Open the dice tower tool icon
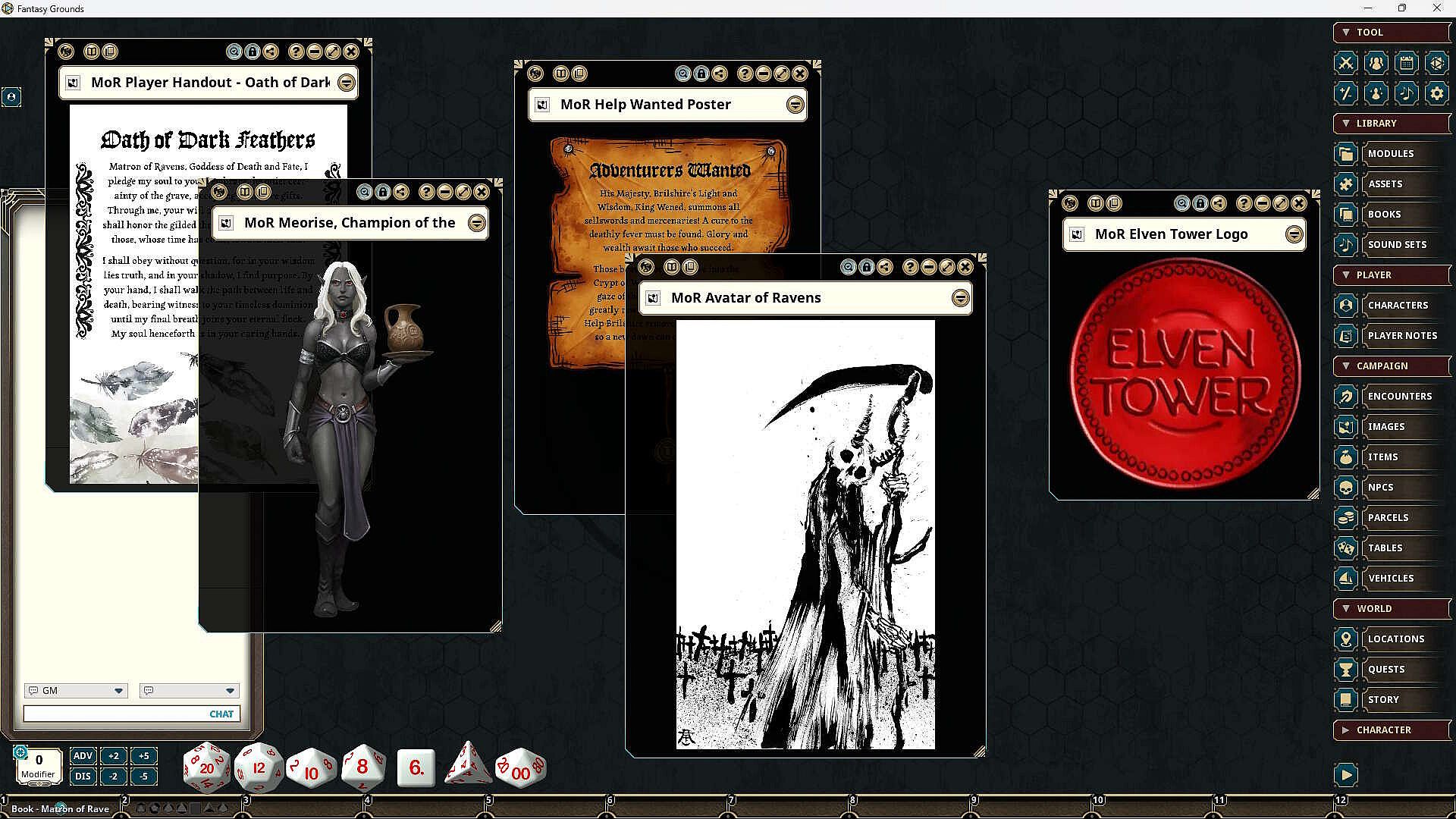Screen dimensions: 1456x819 1437,63
